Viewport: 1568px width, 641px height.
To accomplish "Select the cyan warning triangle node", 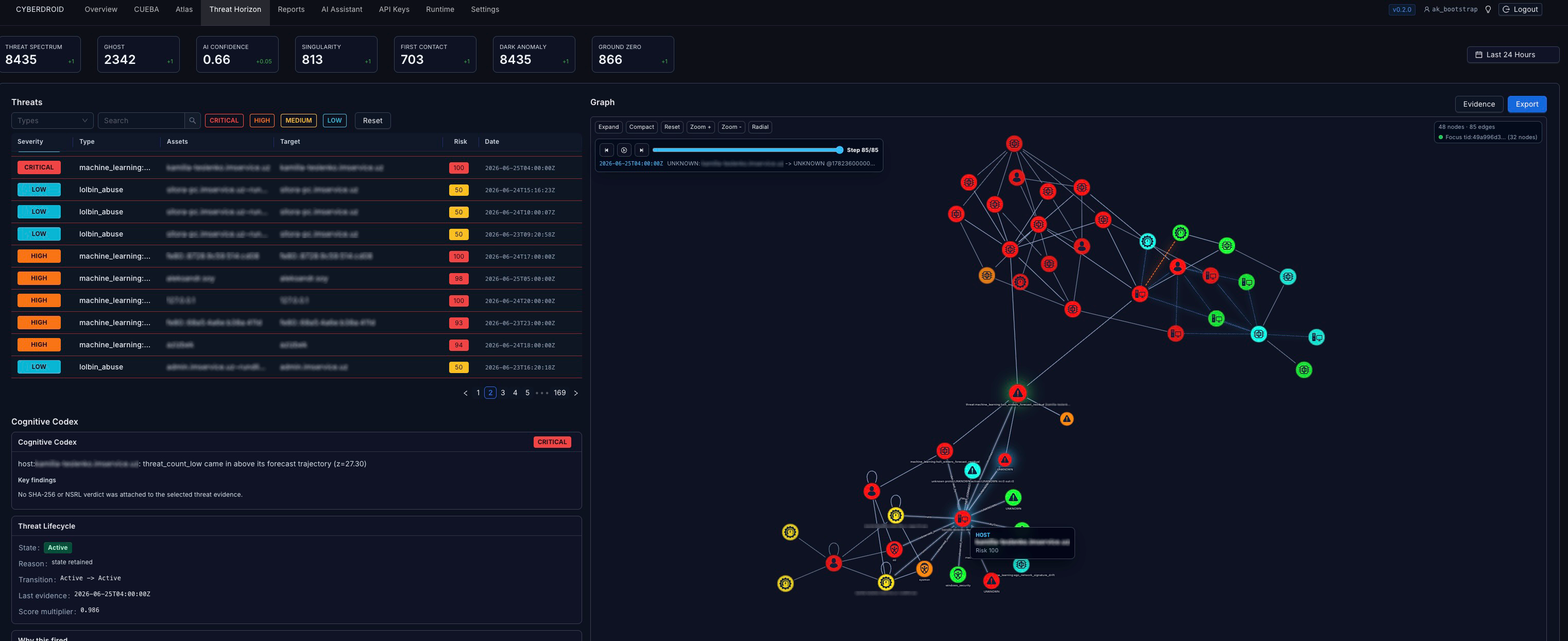I will (x=972, y=470).
